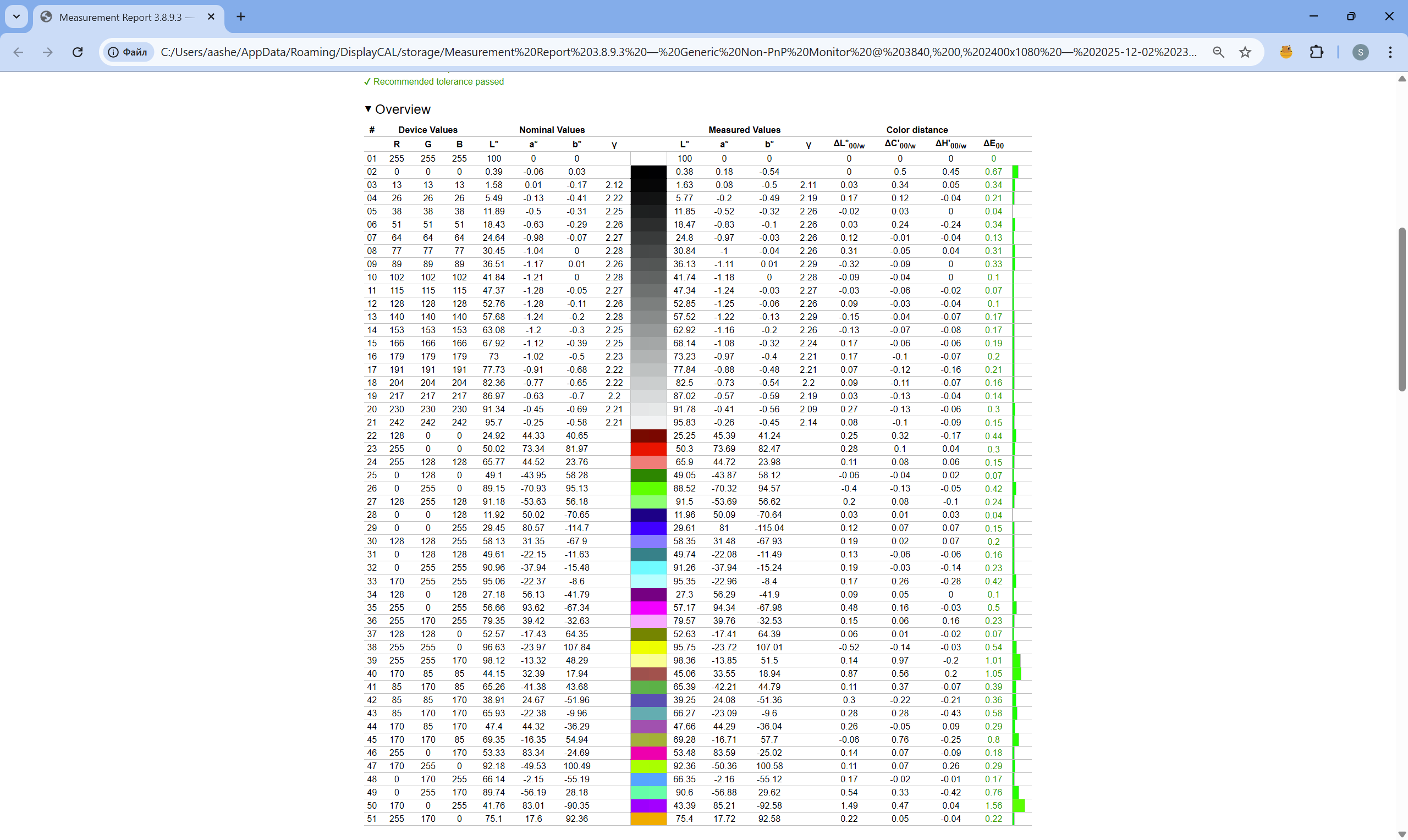Collapse the Overview section triangle

[x=368, y=109]
